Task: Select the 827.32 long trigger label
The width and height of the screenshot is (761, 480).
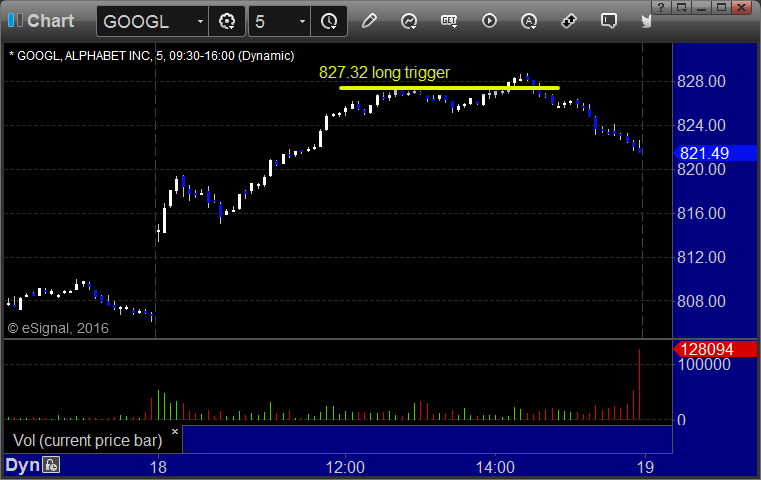Action: [x=384, y=72]
